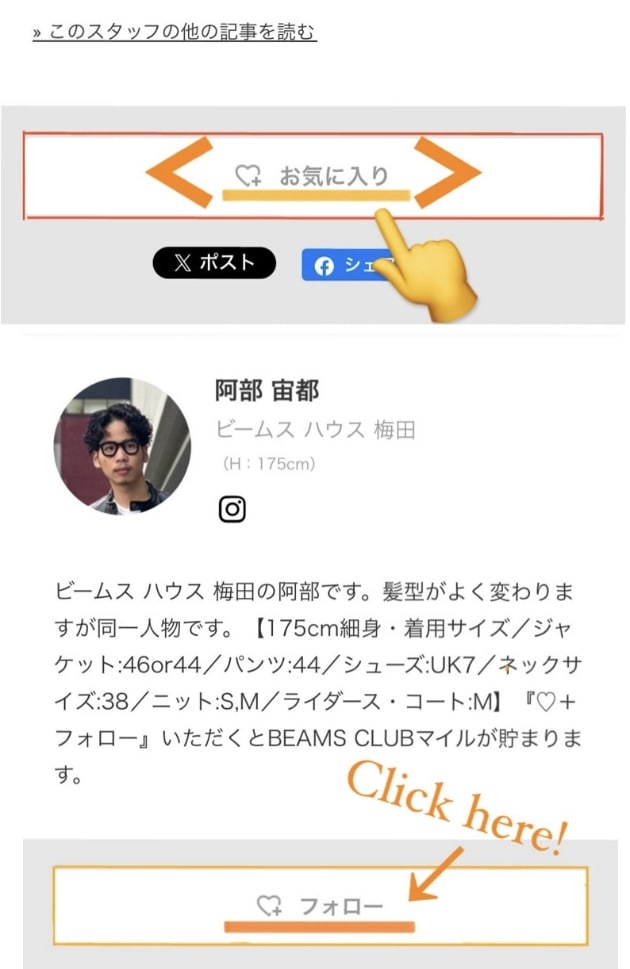This screenshot has height=969, width=630.
Task: Click the yellow underline beneath お気に入り
Action: (x=316, y=196)
